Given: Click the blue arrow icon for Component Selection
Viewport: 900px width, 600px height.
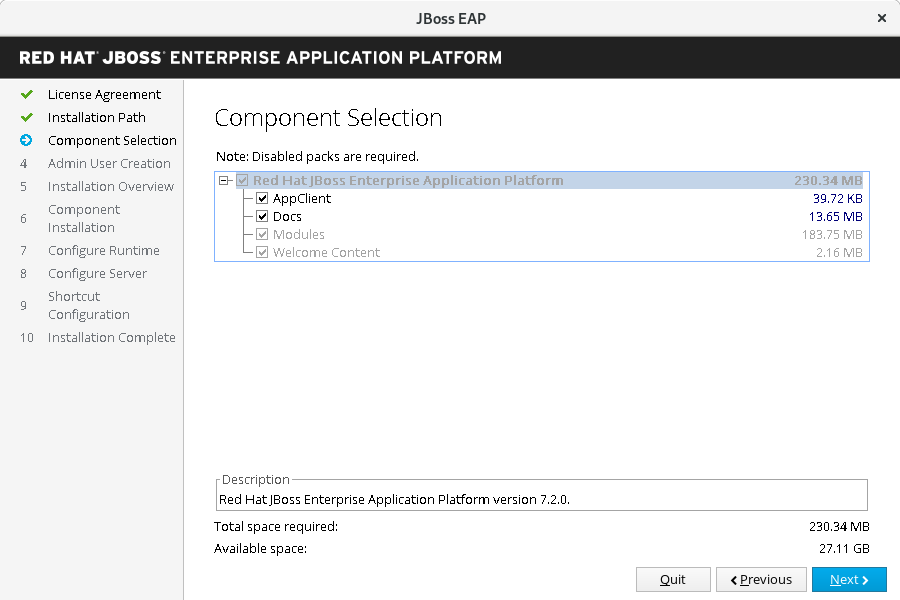Looking at the screenshot, I should pyautogui.click(x=27, y=140).
